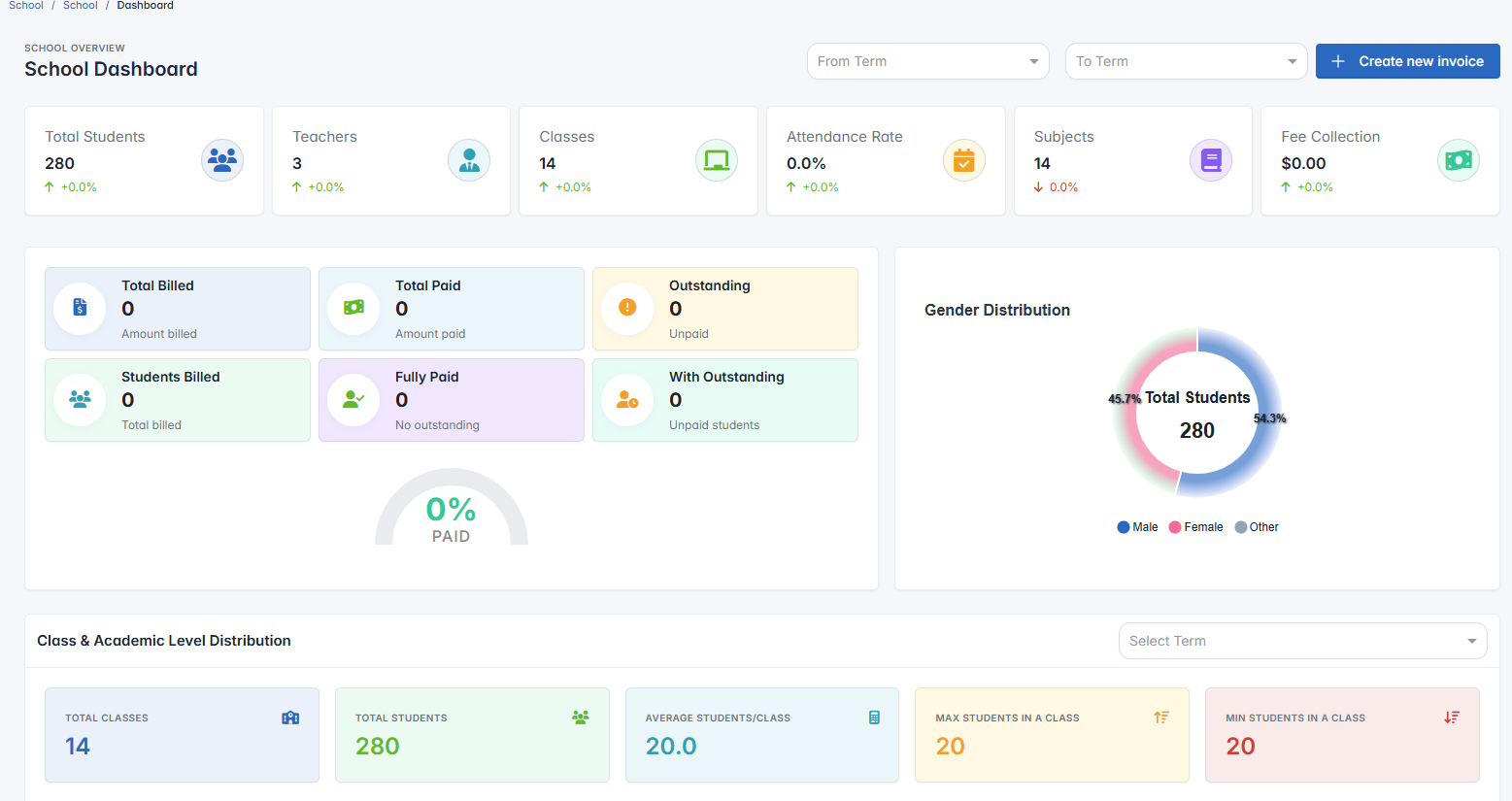Viewport: 1512px width, 801px height.
Task: Click the Total Classes 14 value
Action: [x=78, y=746]
